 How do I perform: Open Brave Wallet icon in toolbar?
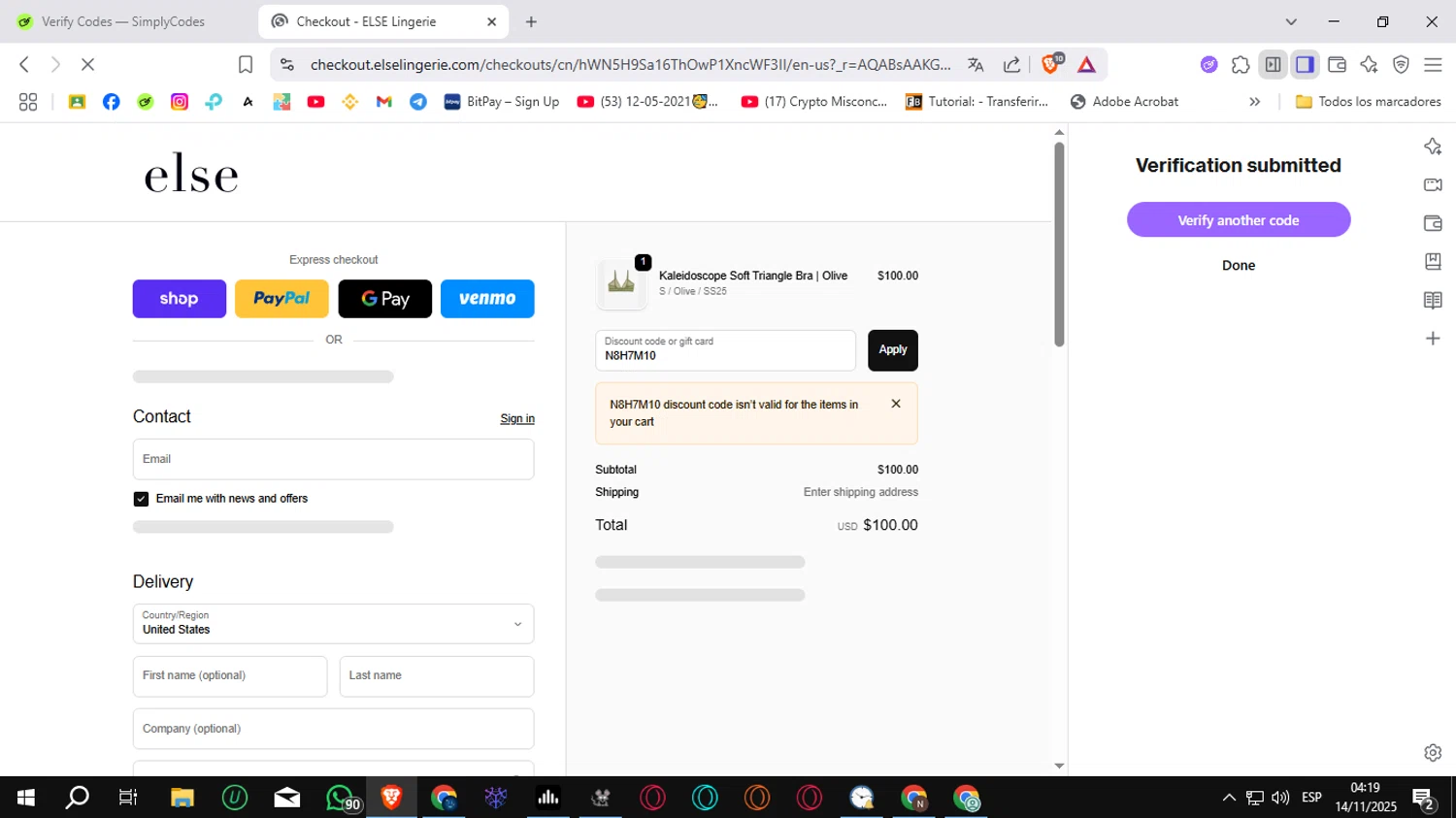coord(1337,65)
